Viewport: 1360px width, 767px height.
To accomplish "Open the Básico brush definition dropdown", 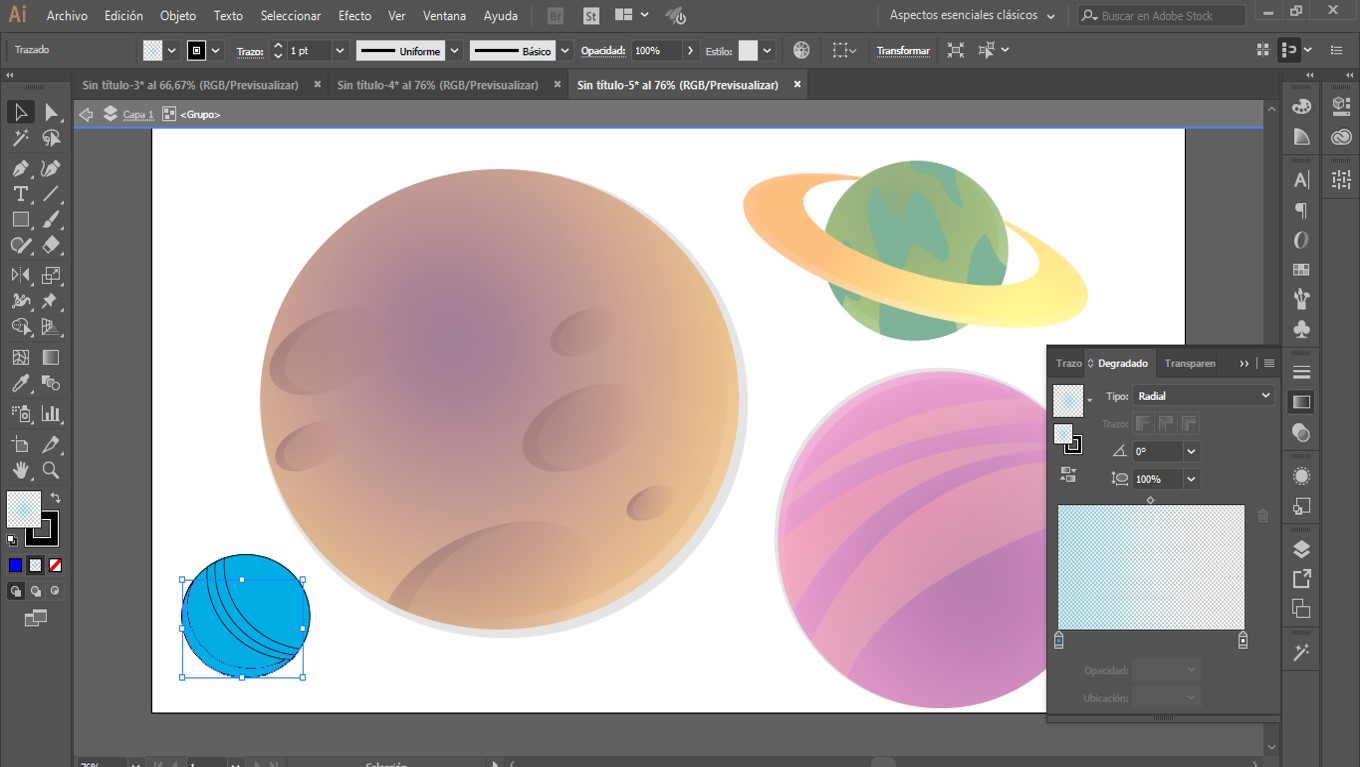I will [x=565, y=50].
